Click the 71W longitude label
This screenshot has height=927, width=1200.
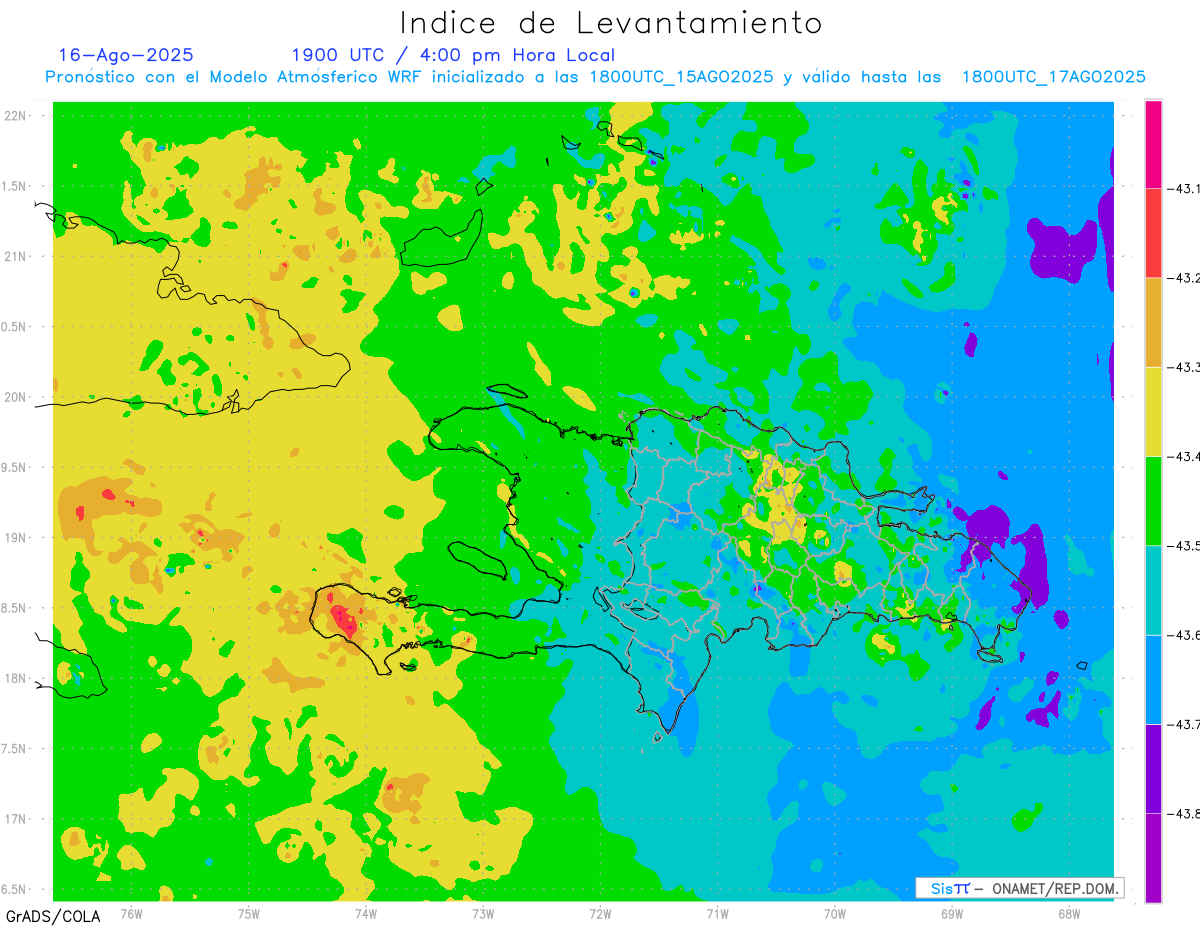tap(717, 913)
